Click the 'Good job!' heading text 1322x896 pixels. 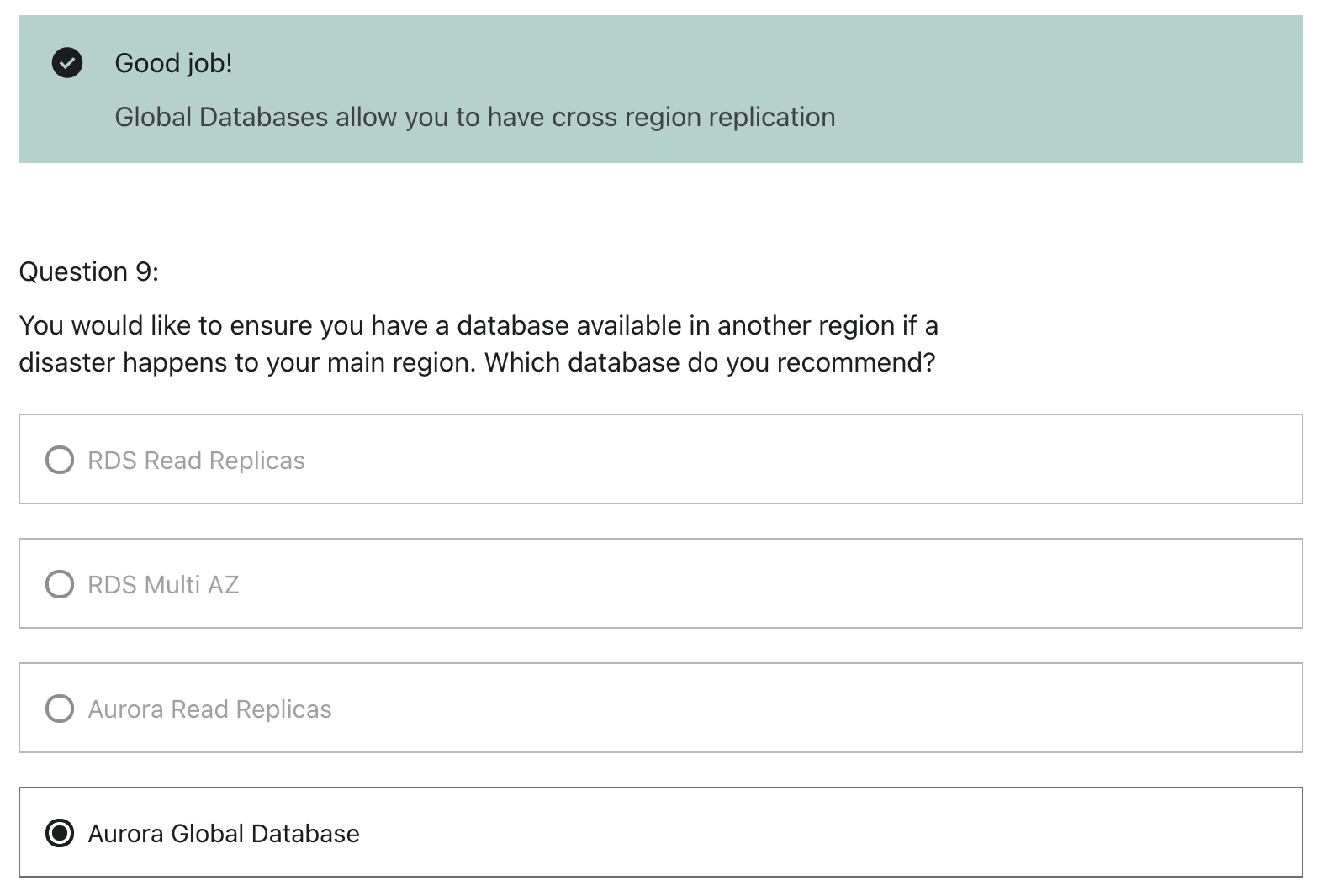click(x=173, y=63)
